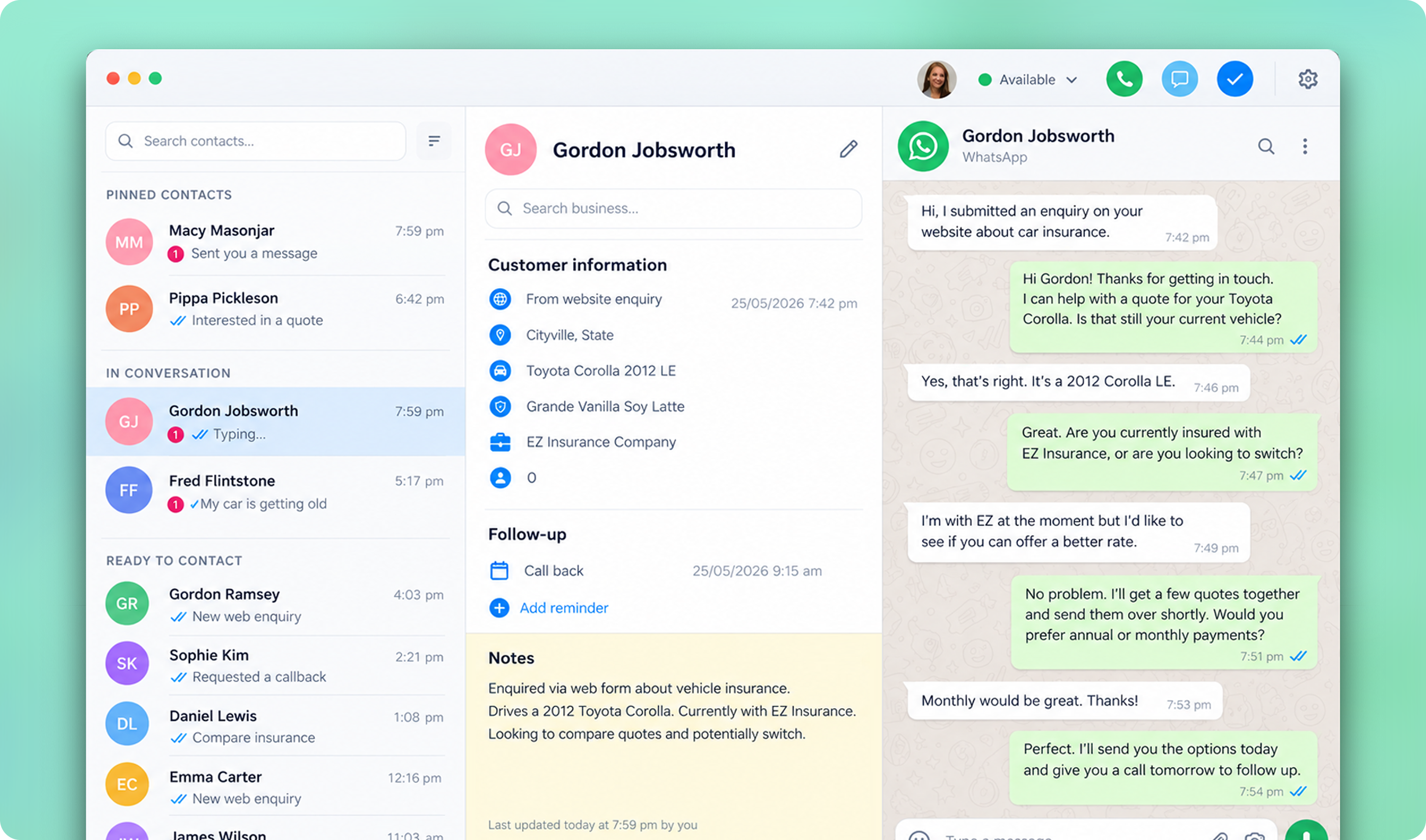Open settings via the gear icon
1426x840 pixels.
1308,79
